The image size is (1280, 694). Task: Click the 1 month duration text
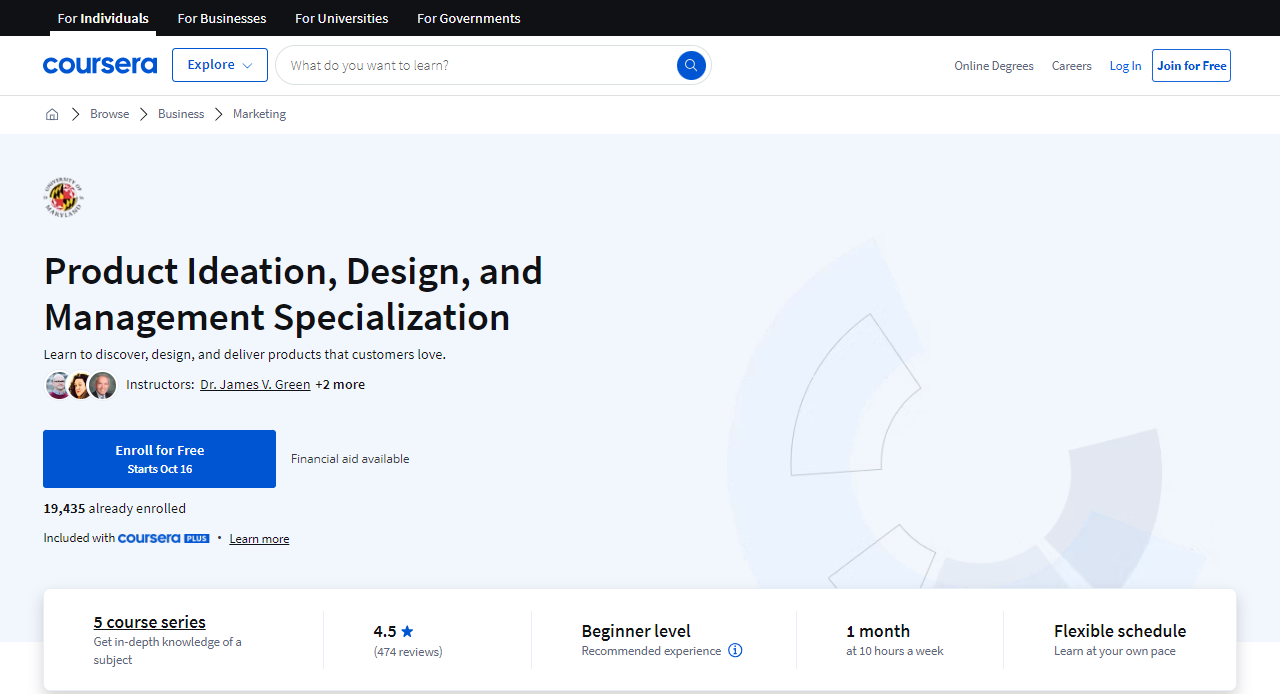[878, 631]
